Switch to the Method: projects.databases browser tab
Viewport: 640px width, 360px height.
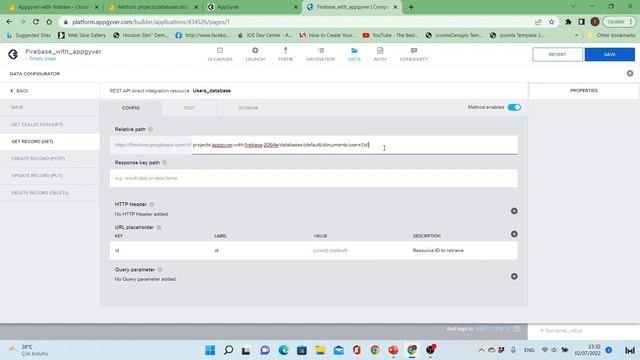(x=153, y=7)
